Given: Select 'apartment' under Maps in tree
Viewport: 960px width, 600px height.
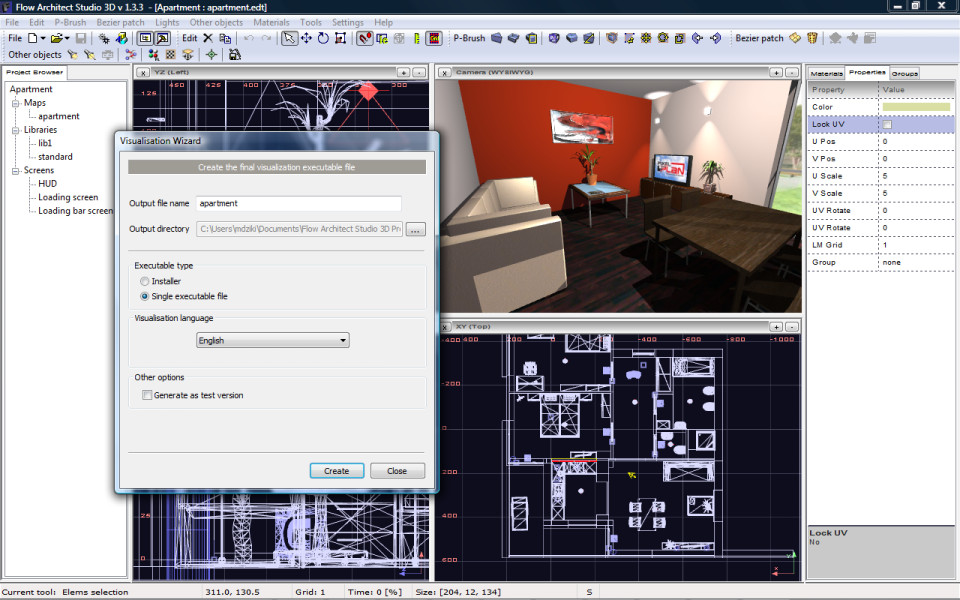Looking at the screenshot, I should pyautogui.click(x=59, y=116).
